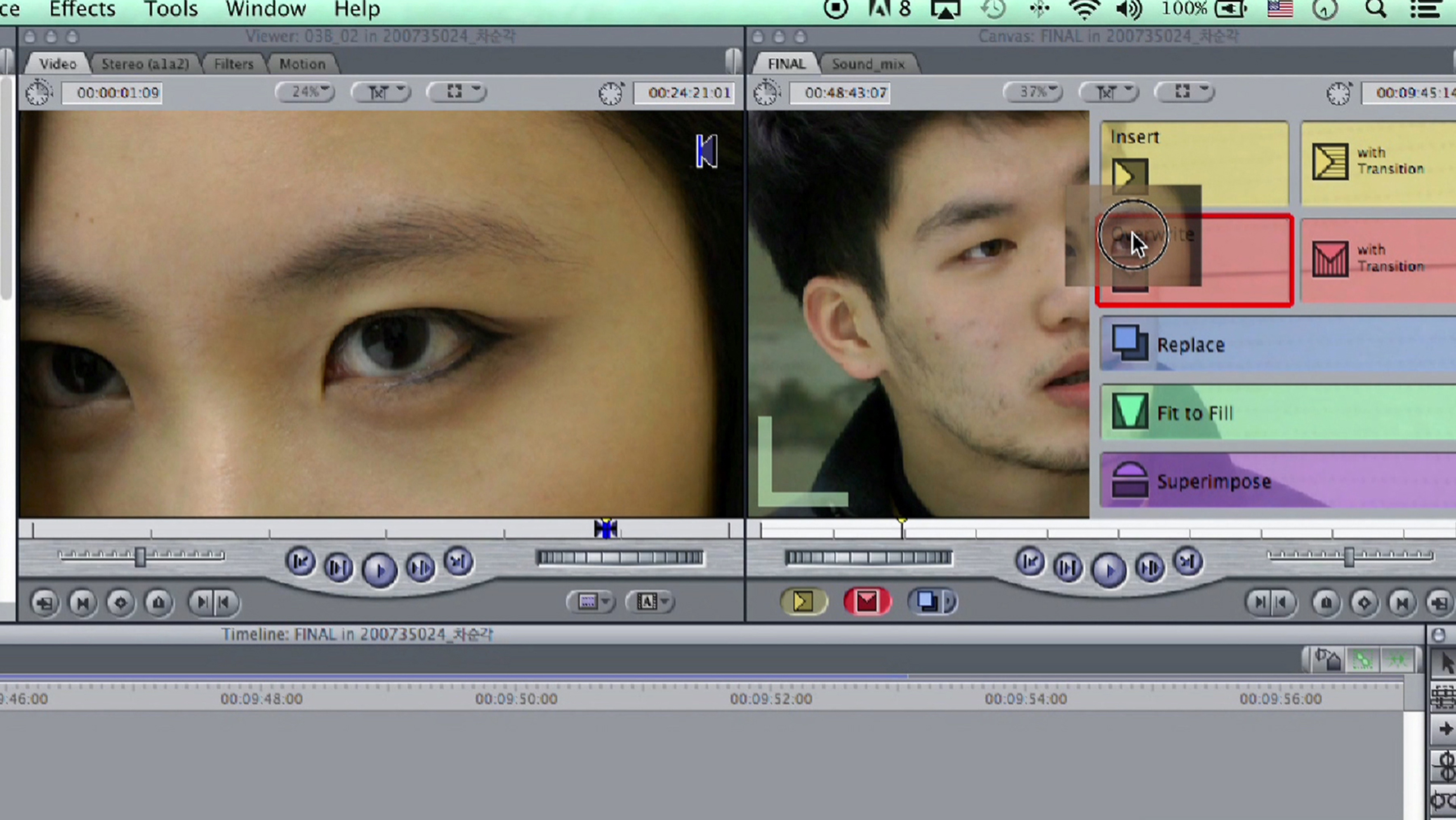Open the Stereo (a1a2) tab
The width and height of the screenshot is (1456, 820).
(x=145, y=64)
